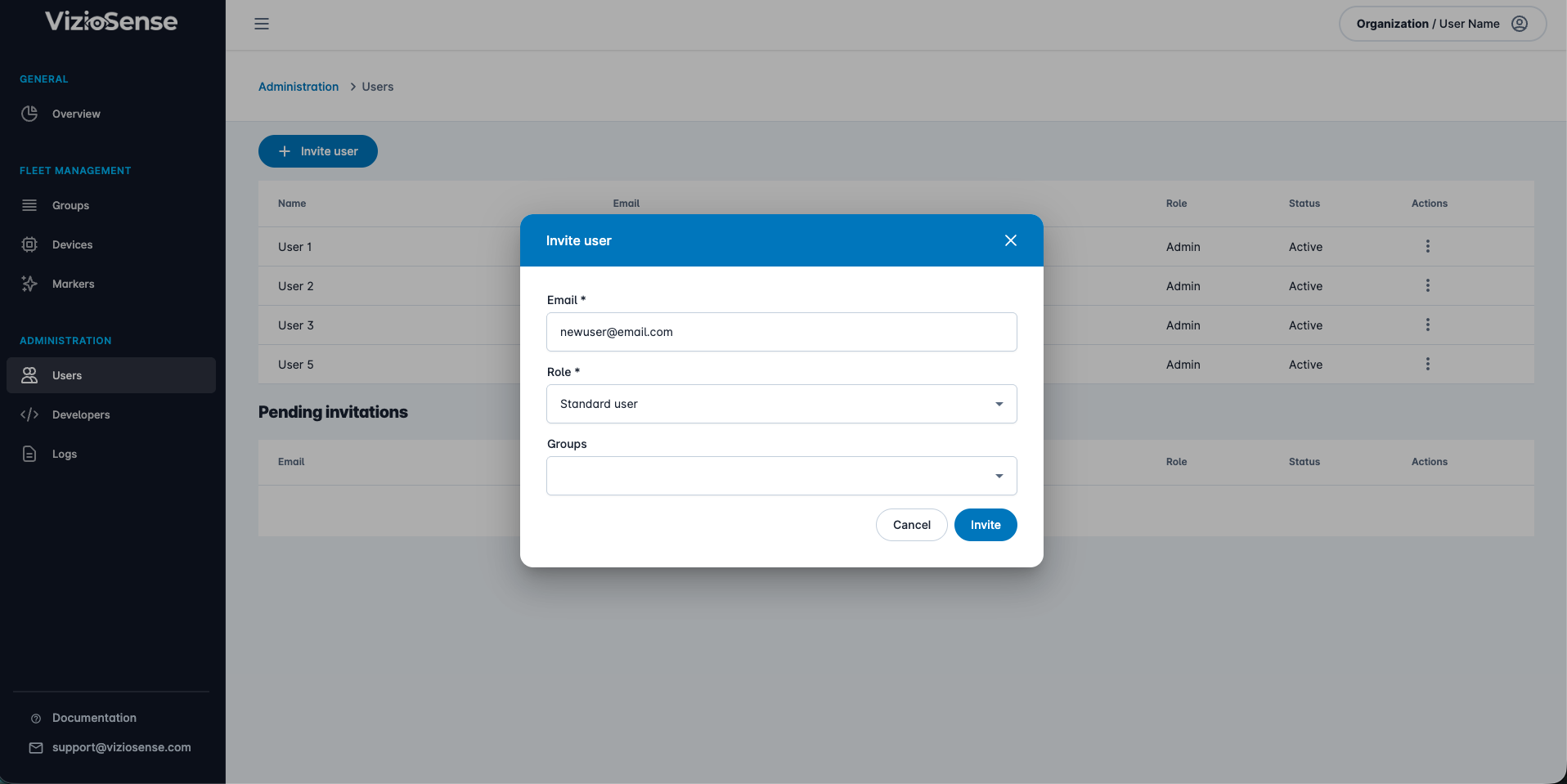Open the Standard user role combo box
The height and width of the screenshot is (784, 1567).
tap(782, 404)
